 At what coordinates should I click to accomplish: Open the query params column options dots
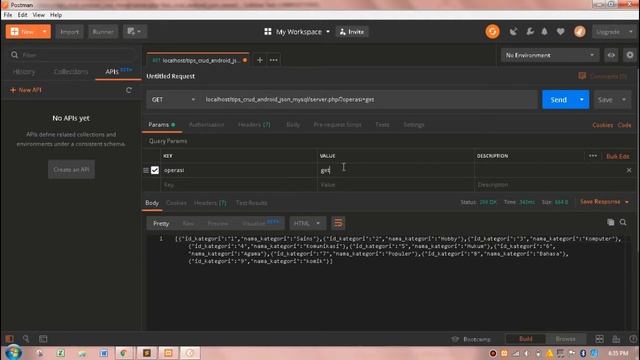(x=593, y=156)
